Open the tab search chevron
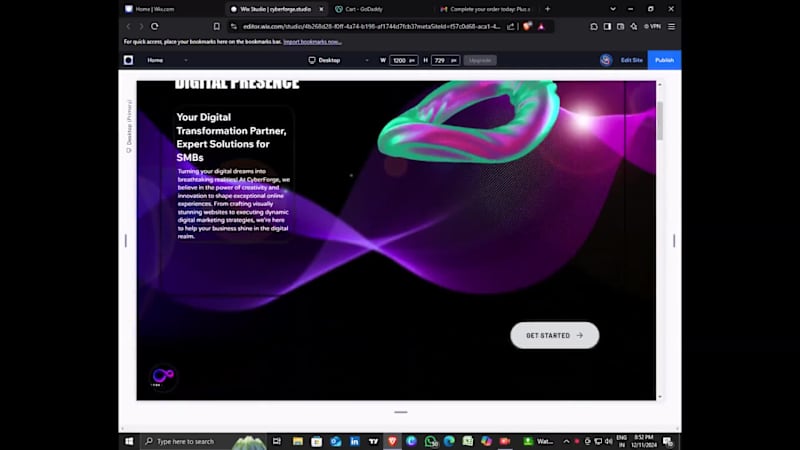Screen dimensions: 800x450 coord(613,9)
